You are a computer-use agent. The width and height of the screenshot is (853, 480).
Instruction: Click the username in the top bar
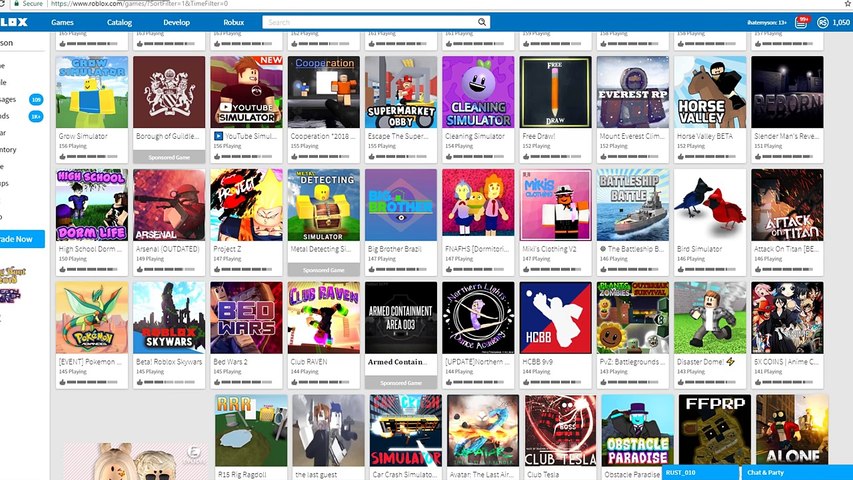point(767,22)
